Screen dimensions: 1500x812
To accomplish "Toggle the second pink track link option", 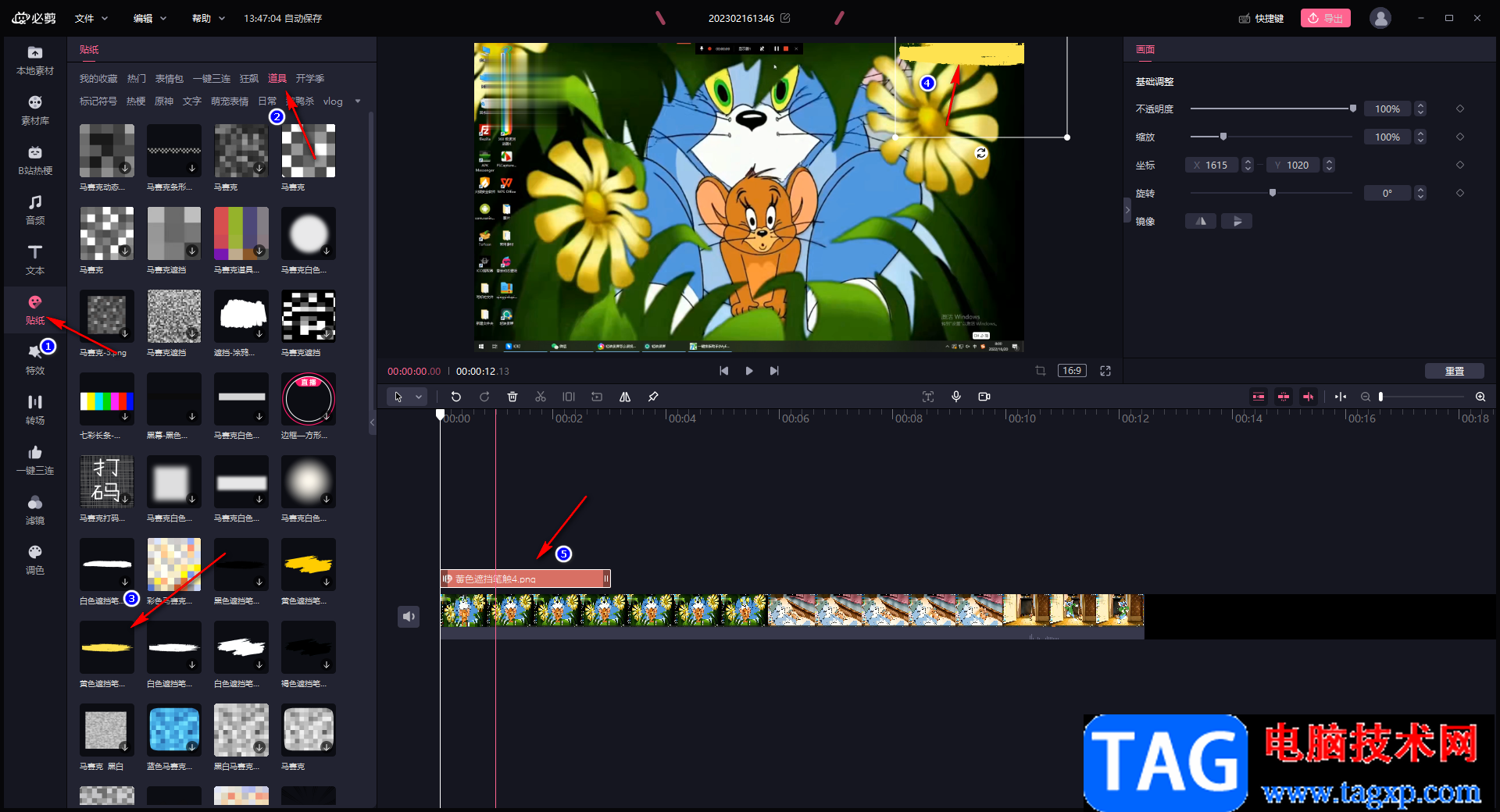I will (x=1284, y=397).
